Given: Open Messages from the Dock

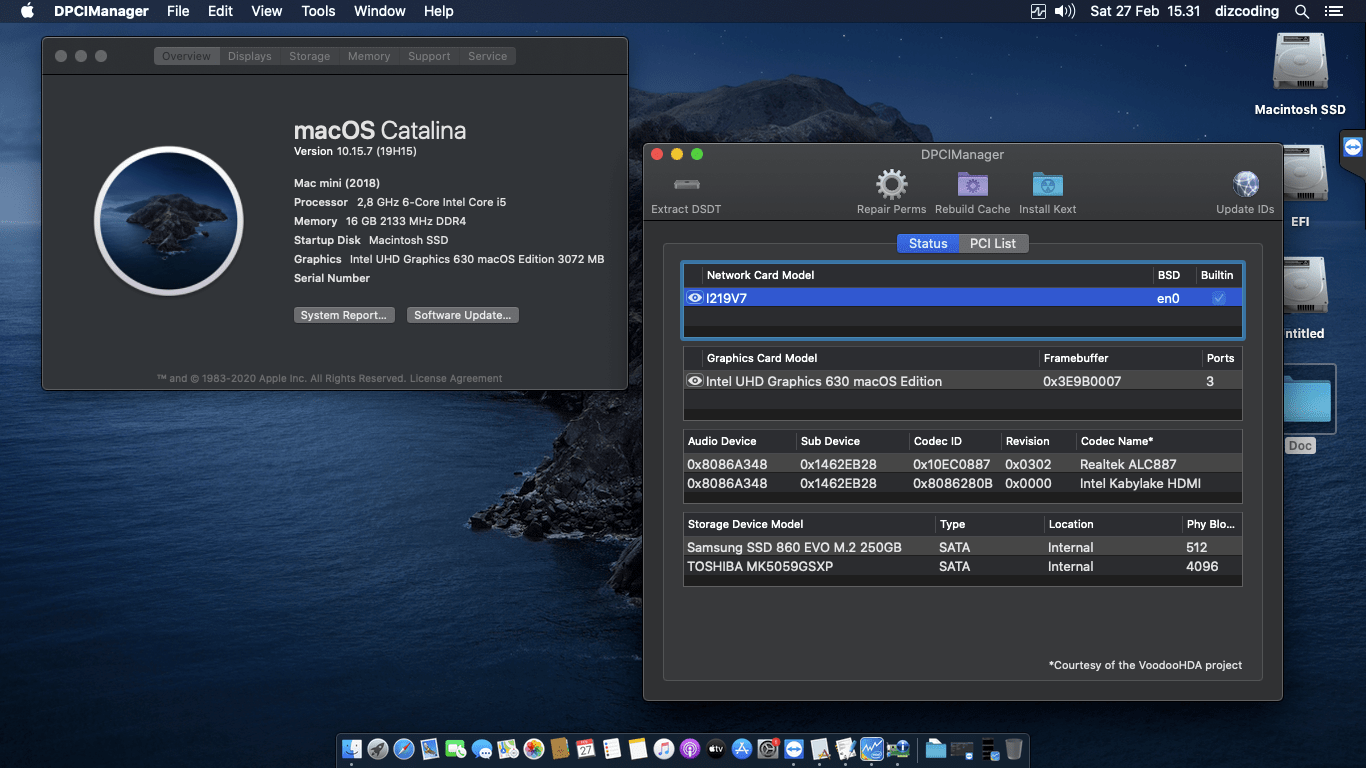Looking at the screenshot, I should pyautogui.click(x=482, y=749).
